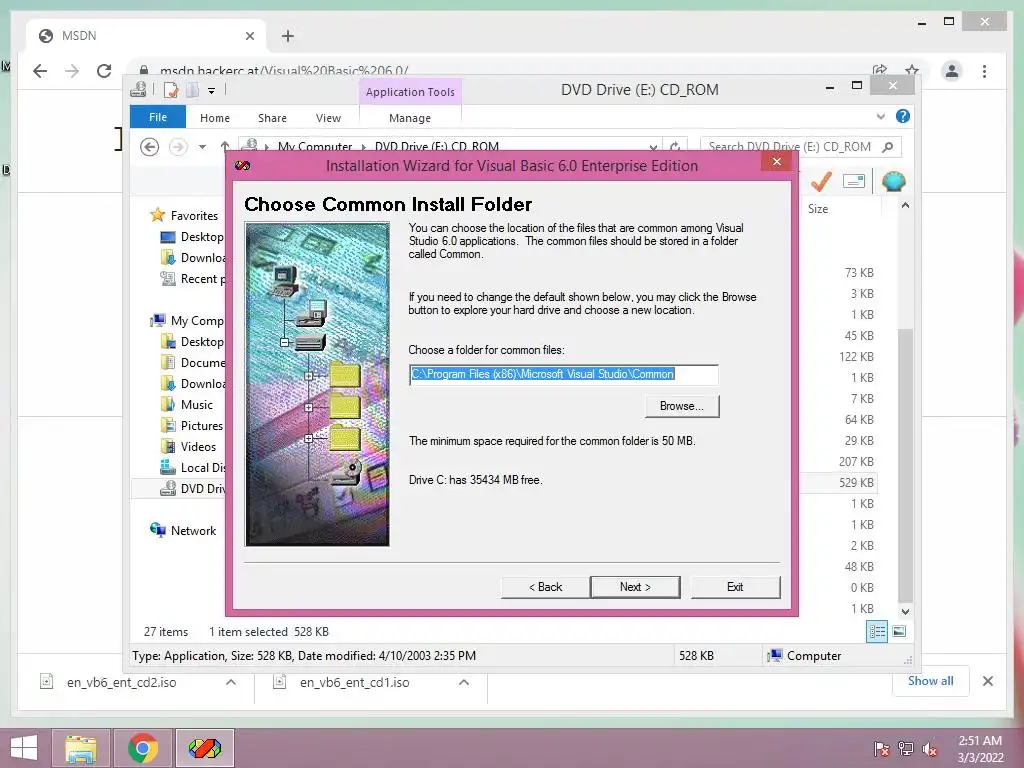Click Browse to choose a folder
This screenshot has width=1024, height=768.
click(x=681, y=406)
